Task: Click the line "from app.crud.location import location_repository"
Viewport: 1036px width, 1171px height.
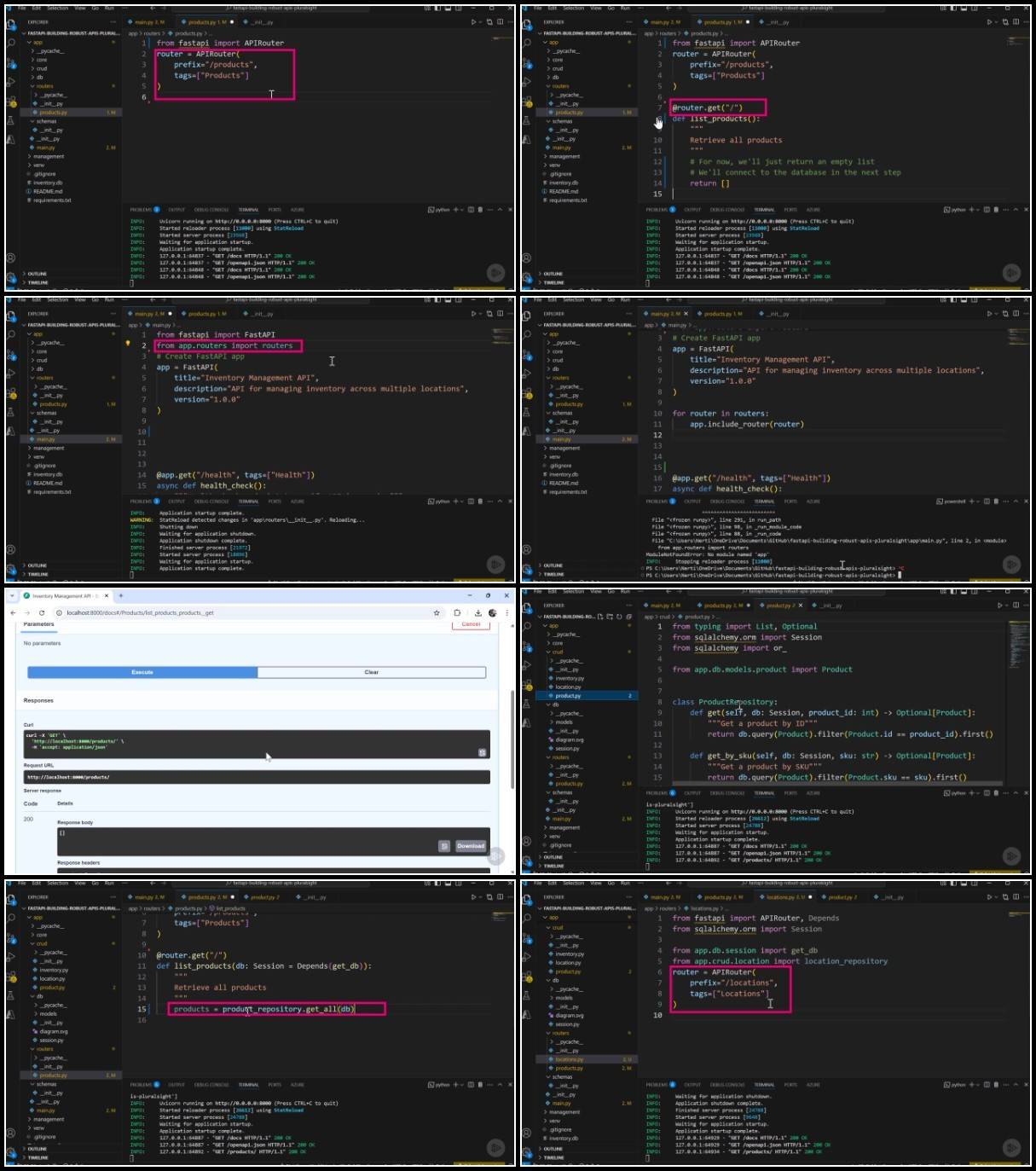Action: tap(780, 961)
